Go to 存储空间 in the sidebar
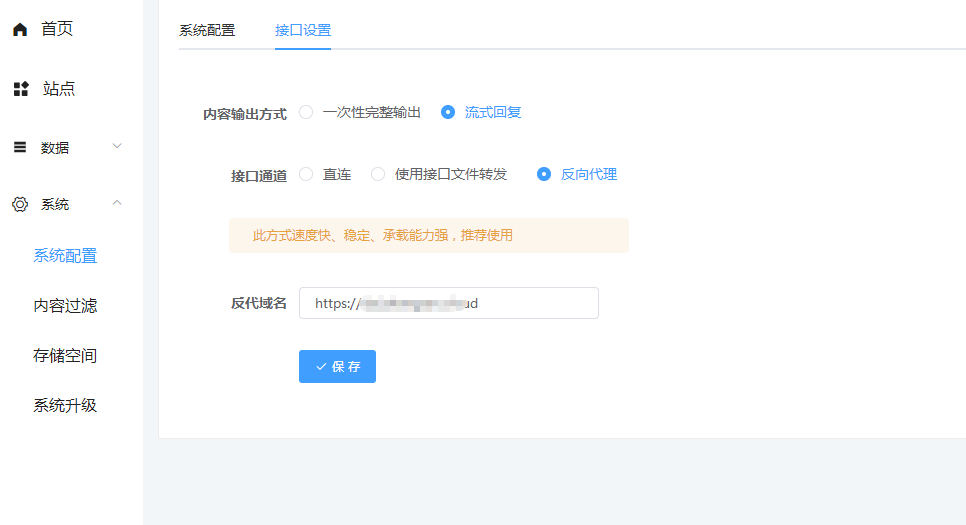This screenshot has height=525, width=966. (x=65, y=356)
